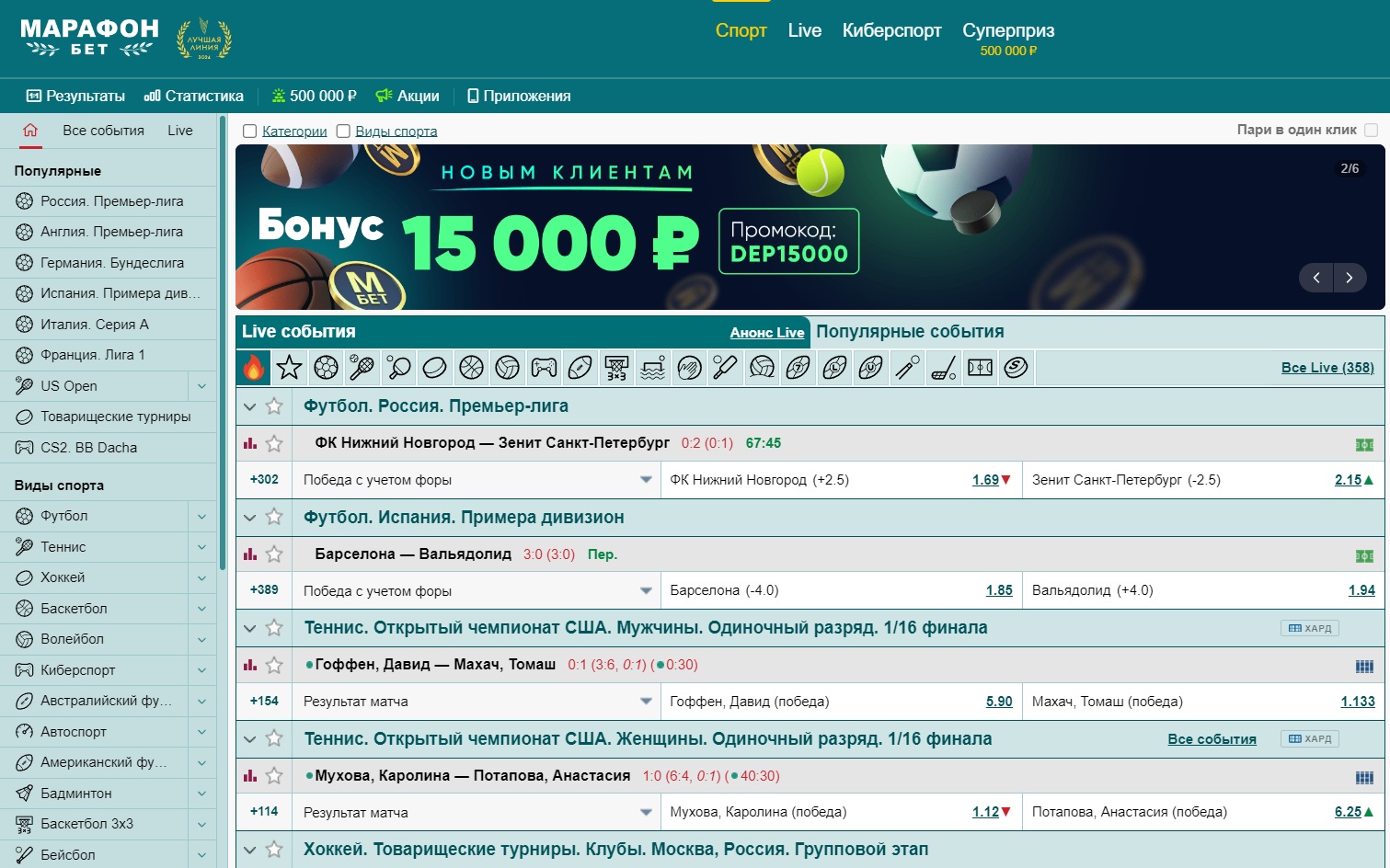
Task: Open the Спорт top tab
Action: (741, 30)
